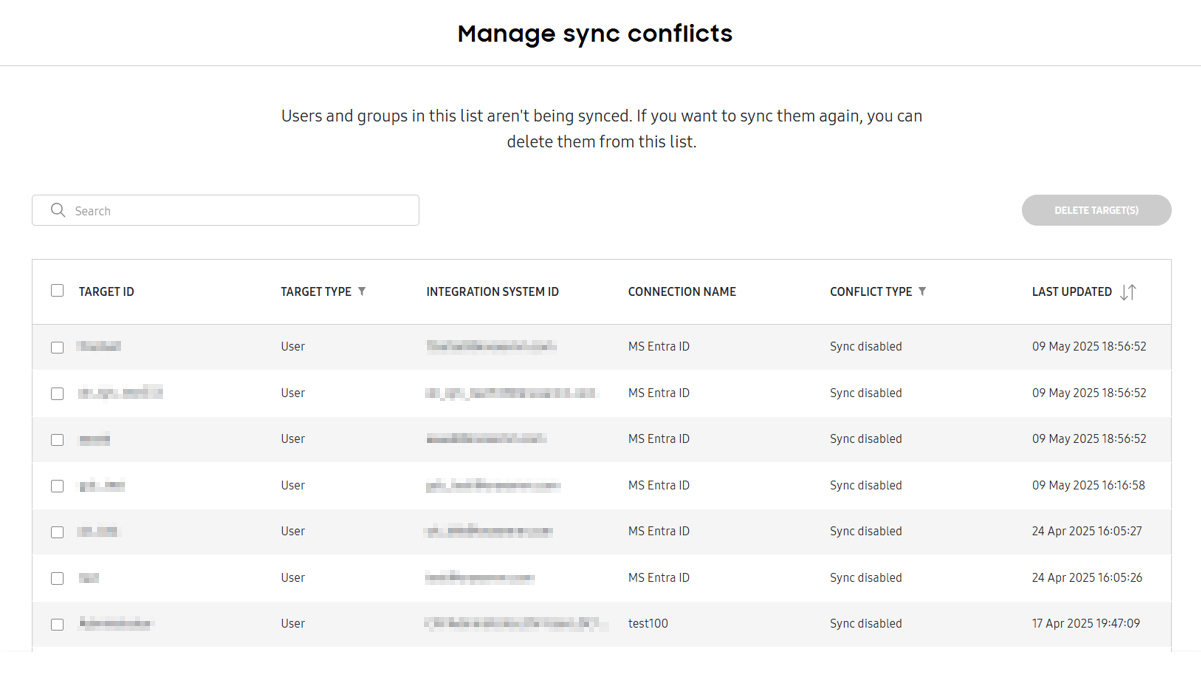Click the CONNECTION NAME column header
Viewport: 1201px width, 673px height.
[x=681, y=291]
